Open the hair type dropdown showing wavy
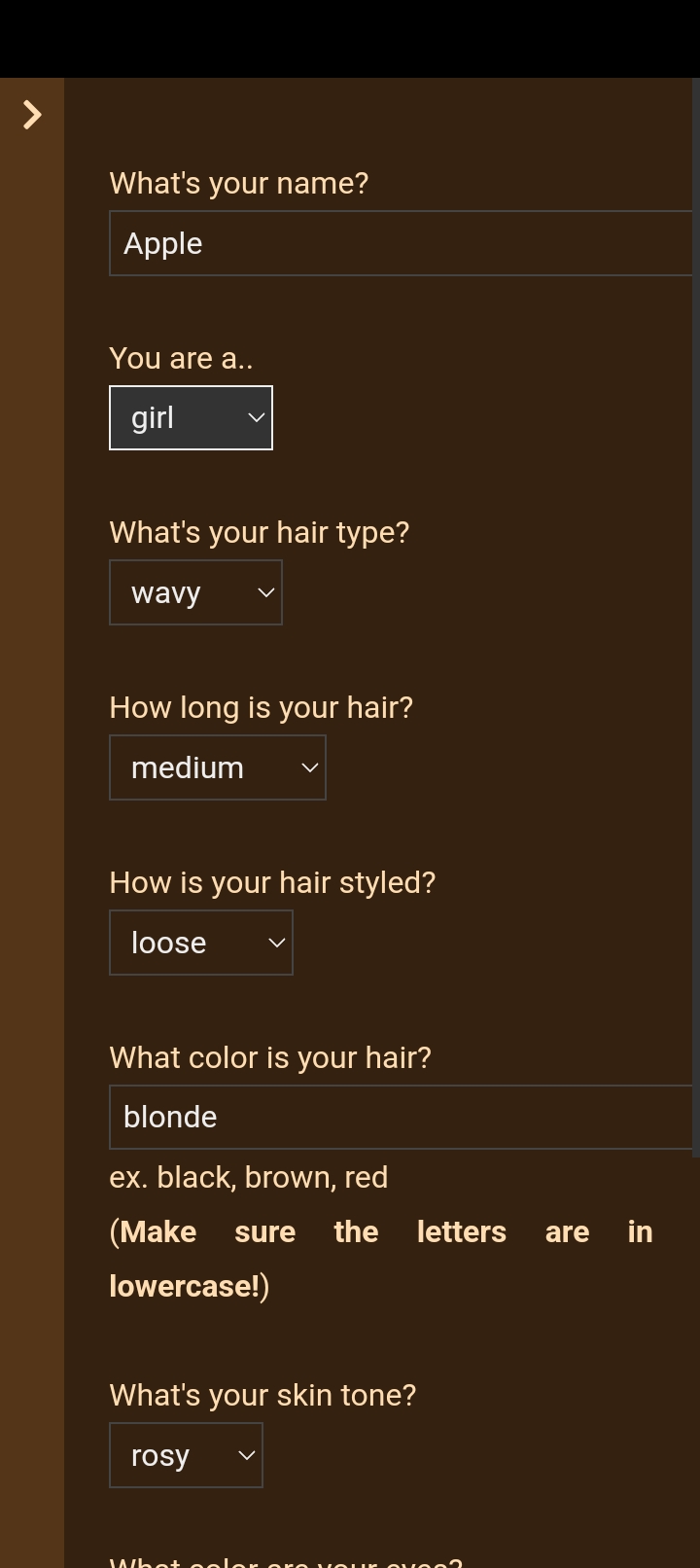700x1568 pixels. [x=195, y=592]
